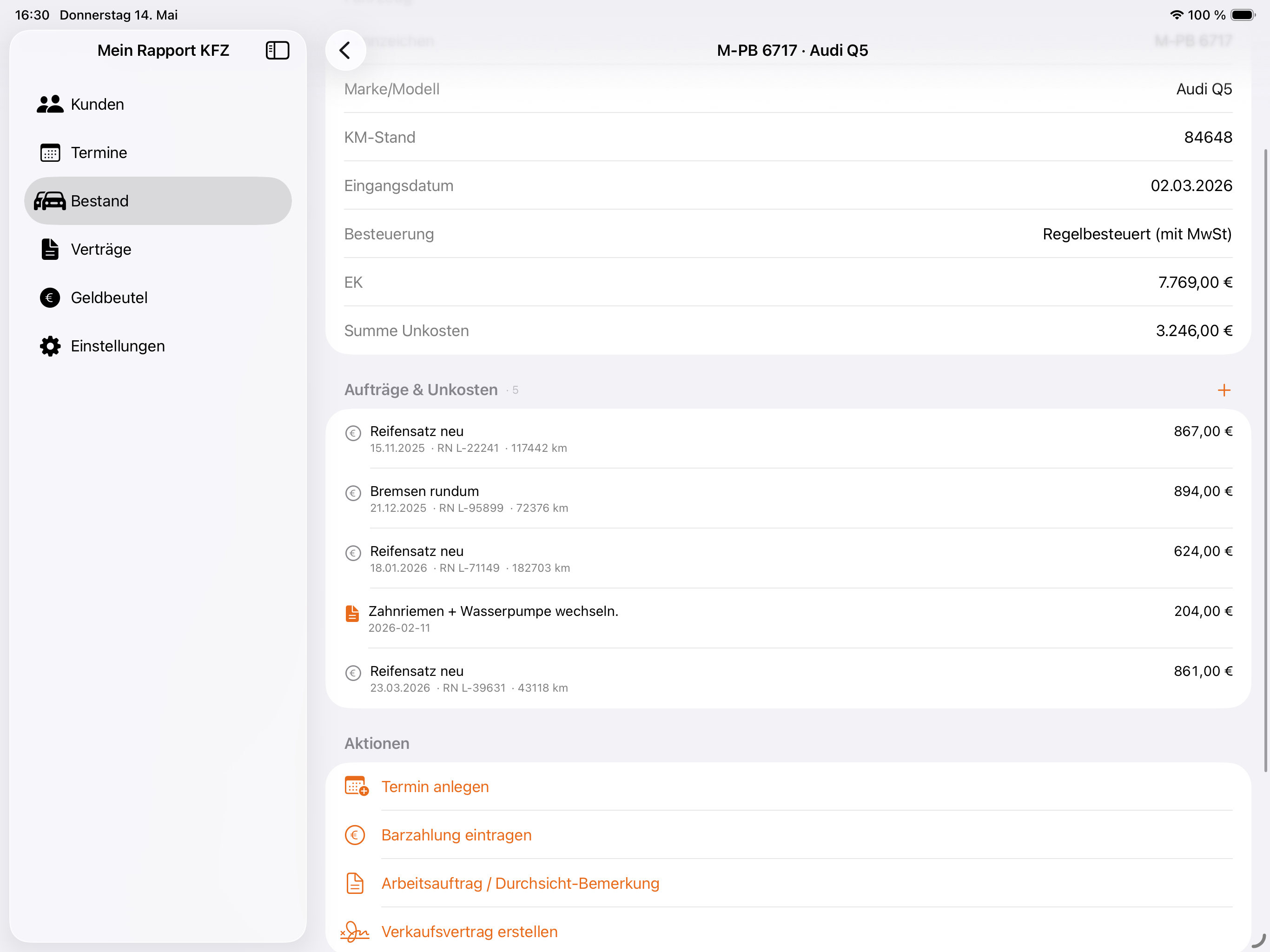Viewport: 1270px width, 952px height.
Task: Click the battery status icon
Action: (1243, 15)
